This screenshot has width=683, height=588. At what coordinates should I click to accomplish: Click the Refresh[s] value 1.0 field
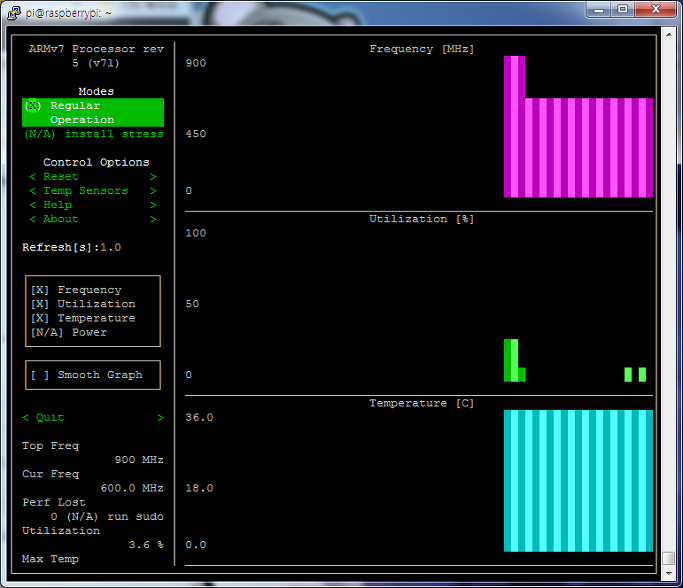pos(111,247)
